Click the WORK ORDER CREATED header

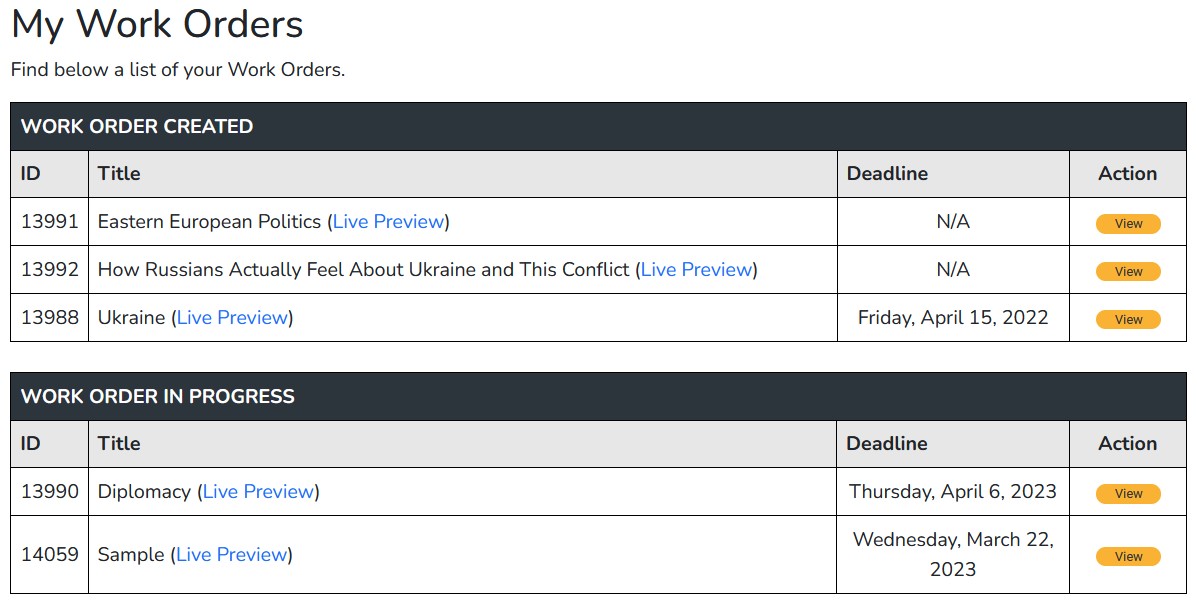click(135, 127)
